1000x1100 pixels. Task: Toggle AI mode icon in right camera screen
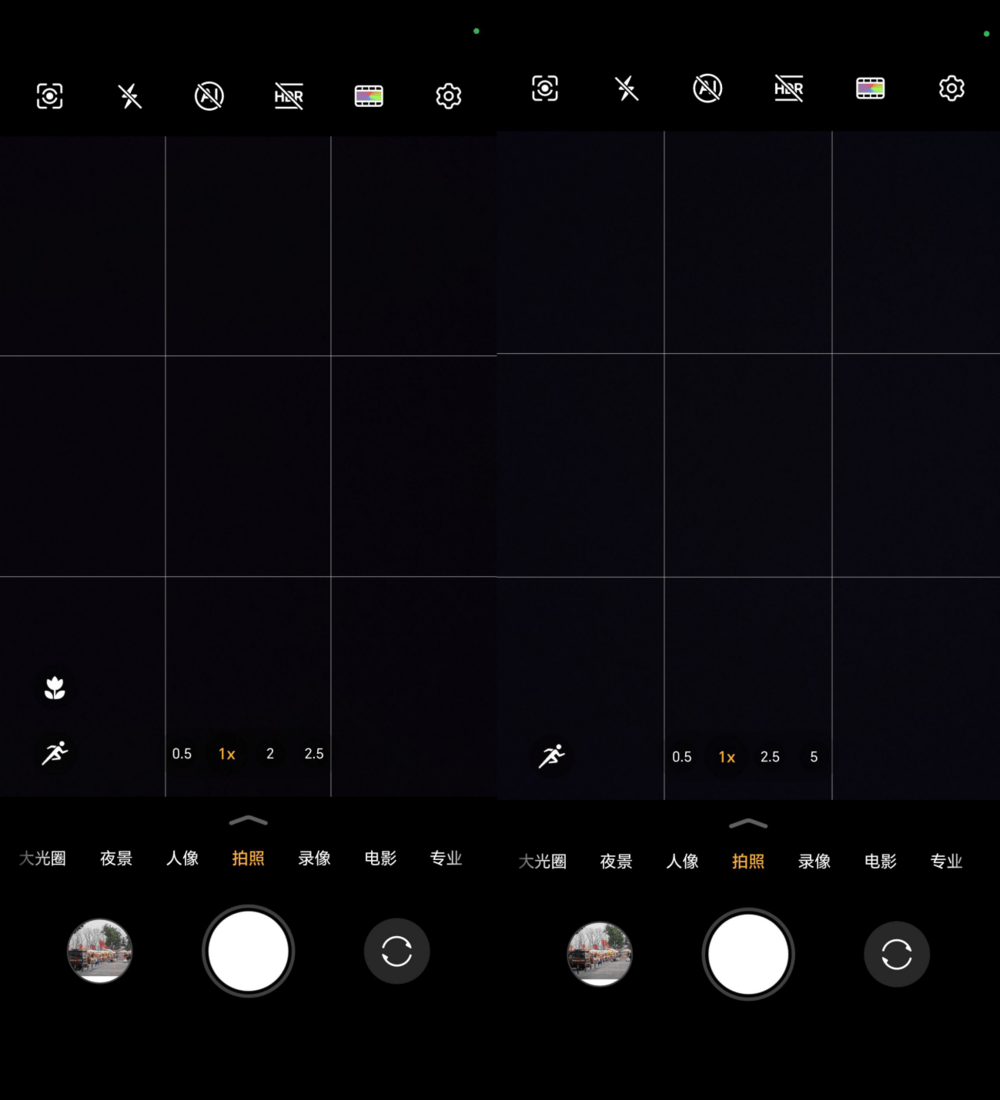(x=707, y=88)
